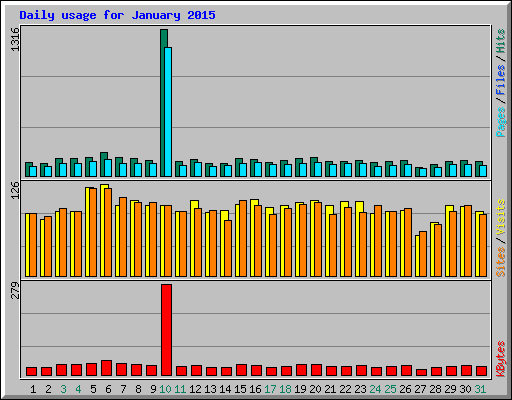Click green day label 4 on the x-axis
The width and height of the screenshot is (512, 400).
[x=78, y=389]
